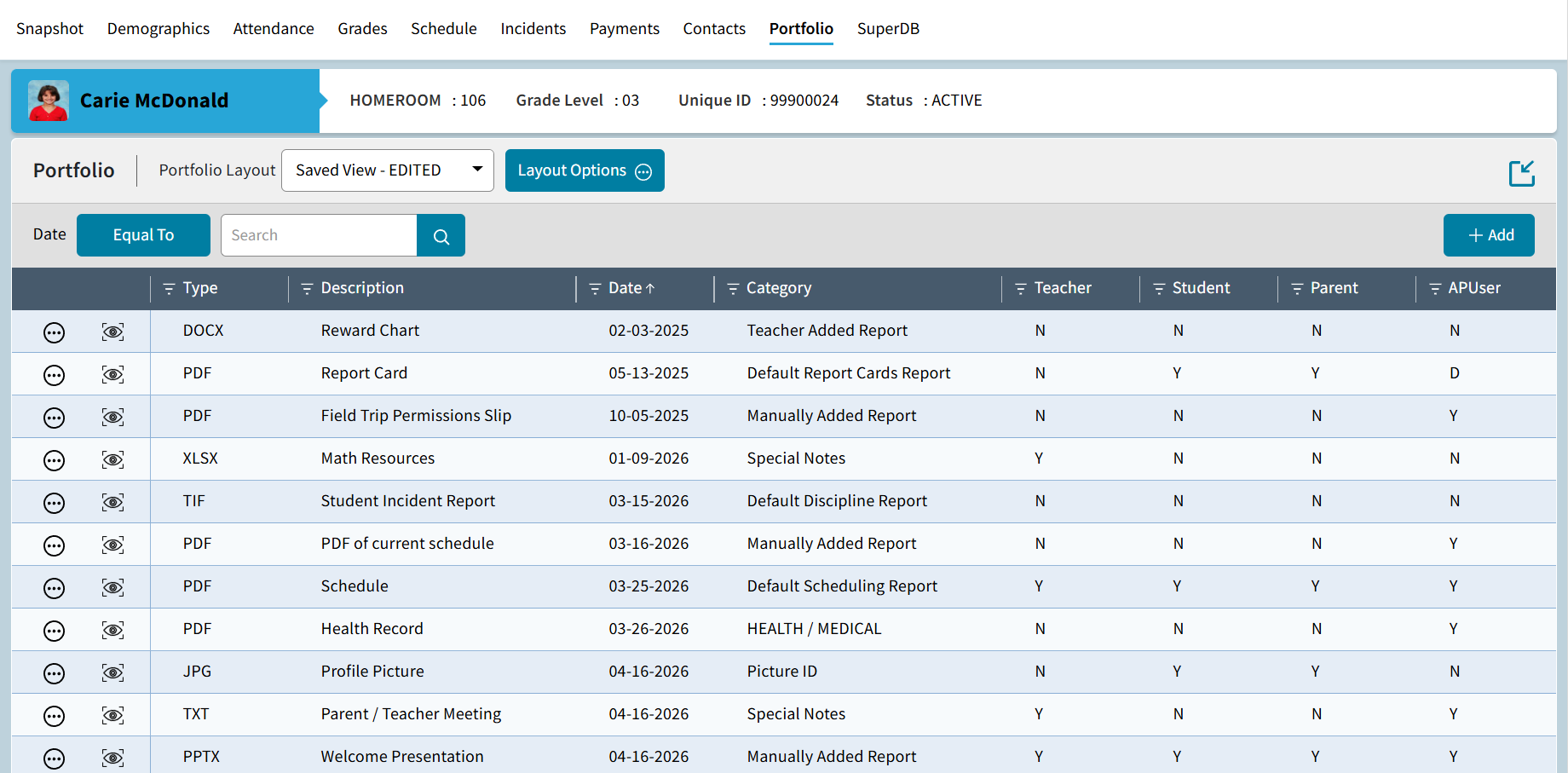Viewport: 1568px width, 773px height.
Task: Preview the Report Card document using its eye icon
Action: pyautogui.click(x=112, y=374)
